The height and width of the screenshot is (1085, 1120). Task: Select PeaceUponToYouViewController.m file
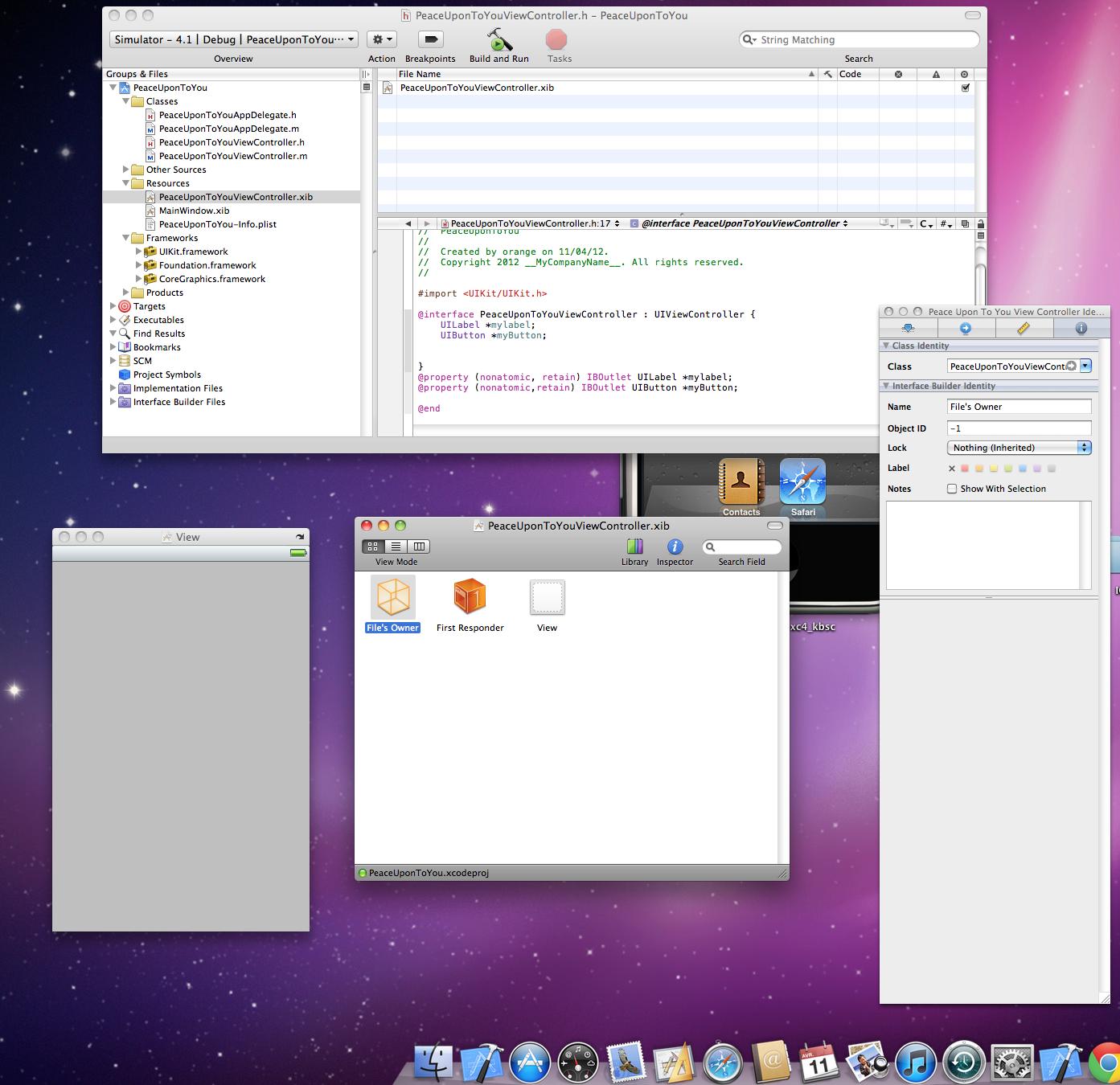click(x=233, y=156)
